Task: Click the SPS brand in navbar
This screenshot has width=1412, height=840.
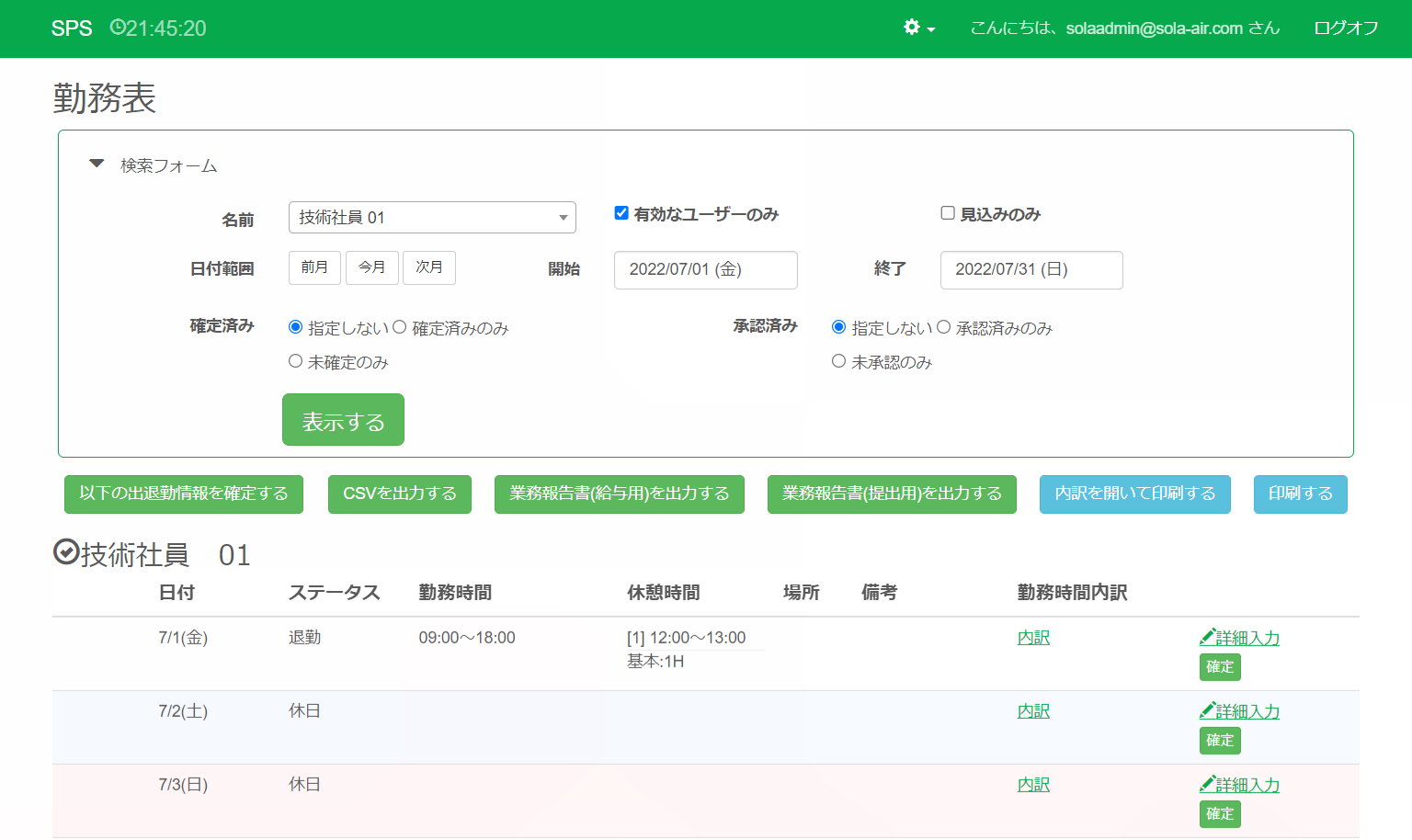Action: (72, 28)
